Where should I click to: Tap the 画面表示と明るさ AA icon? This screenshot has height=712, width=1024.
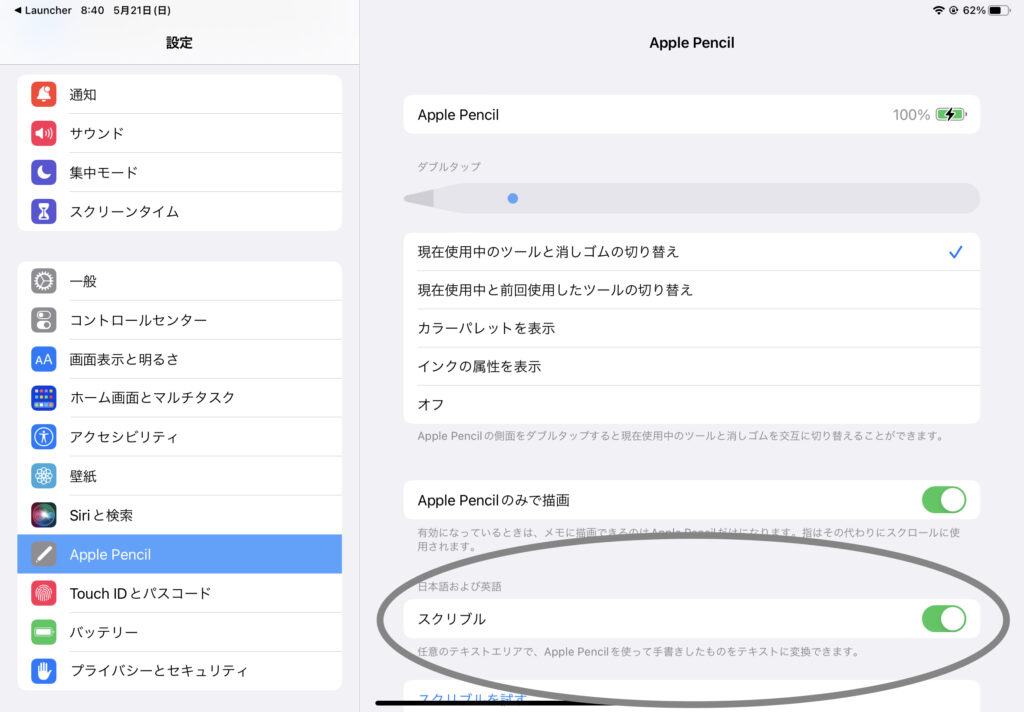pos(44,359)
